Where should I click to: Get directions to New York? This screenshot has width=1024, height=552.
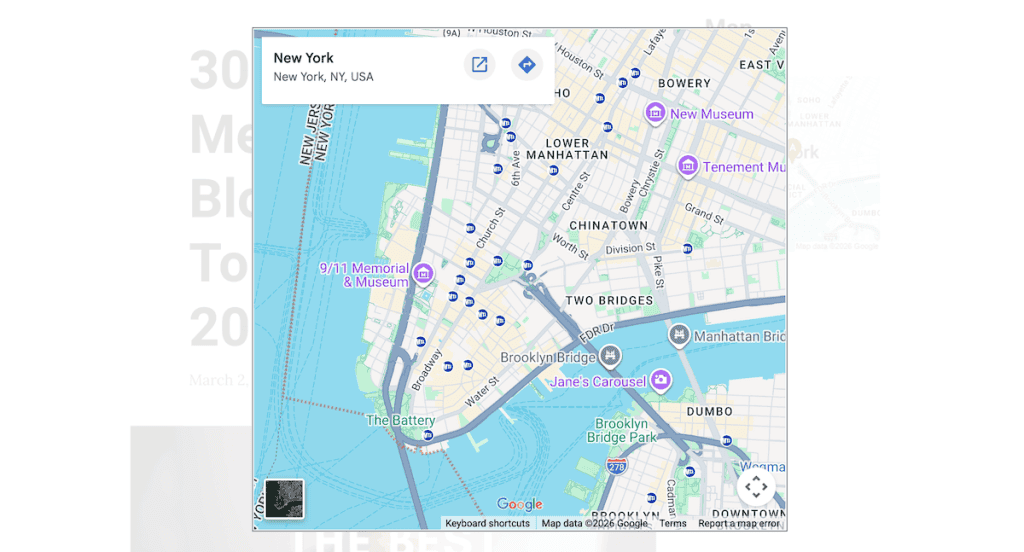pos(527,65)
